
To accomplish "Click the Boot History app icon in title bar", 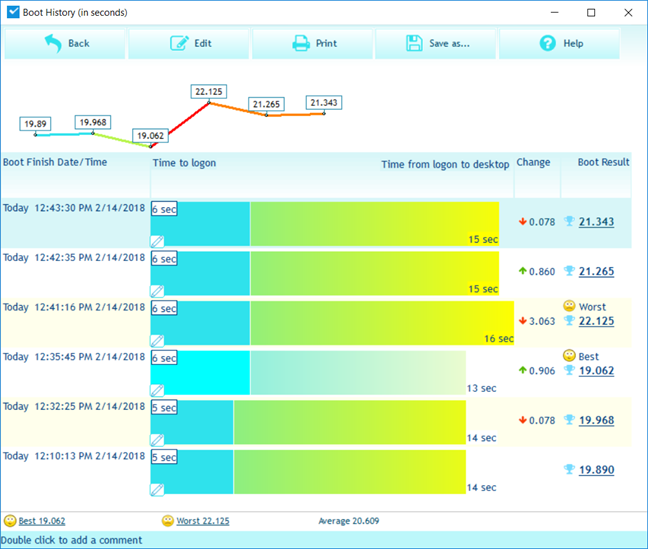I will point(13,12).
